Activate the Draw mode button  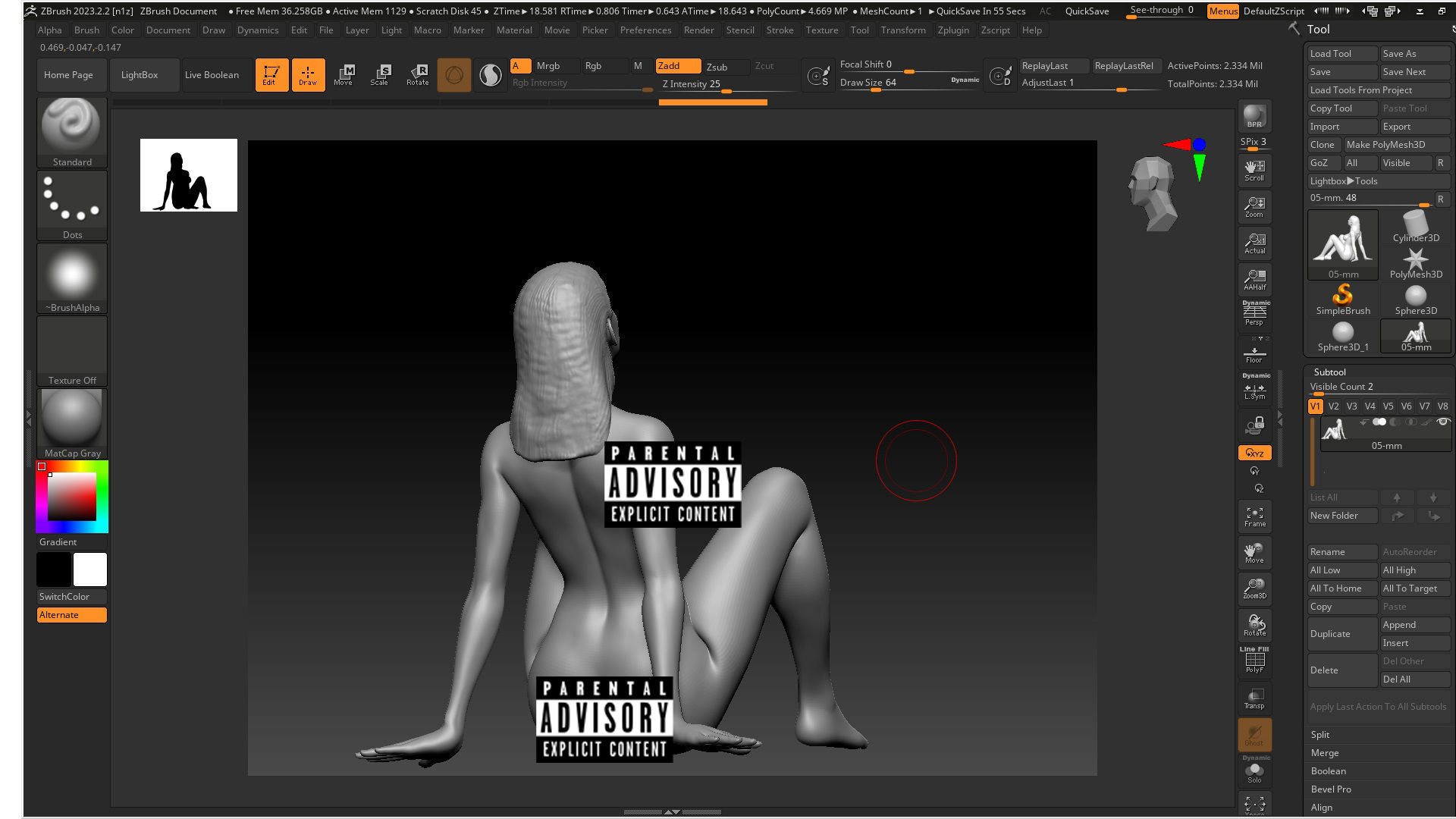308,74
